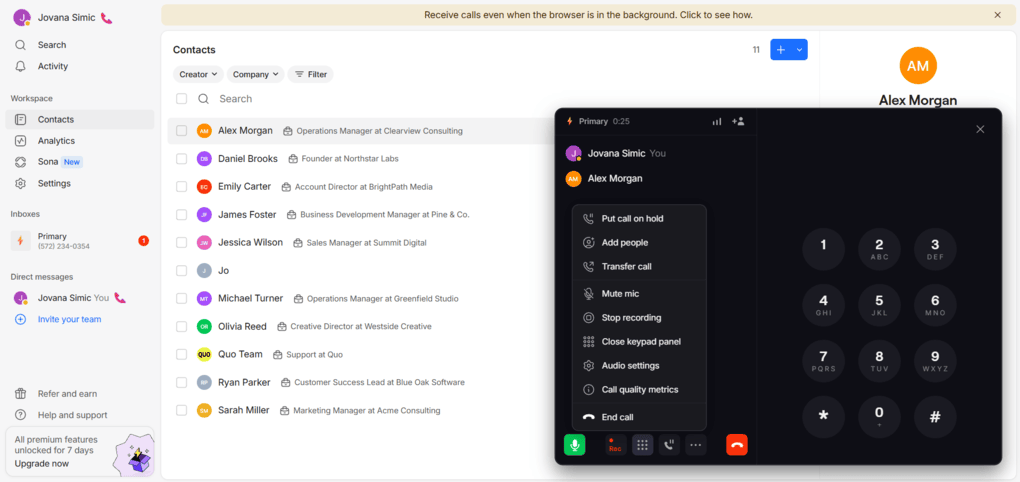Click the red unread badge on Primary
This screenshot has height=482, width=1020.
144,241
